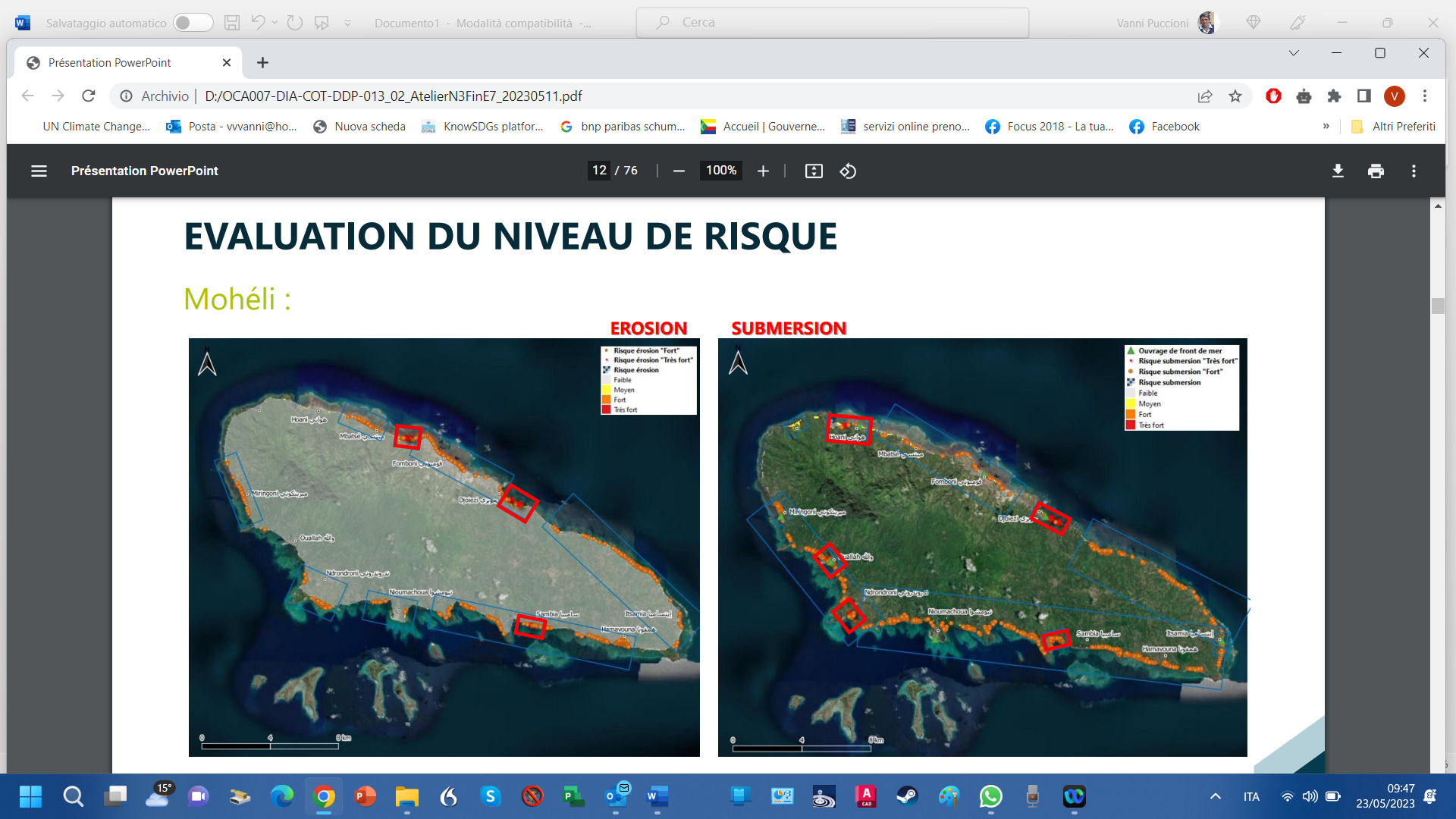Viewport: 1456px width, 819px height.
Task: Open the red ad blocker extension
Action: [1274, 96]
